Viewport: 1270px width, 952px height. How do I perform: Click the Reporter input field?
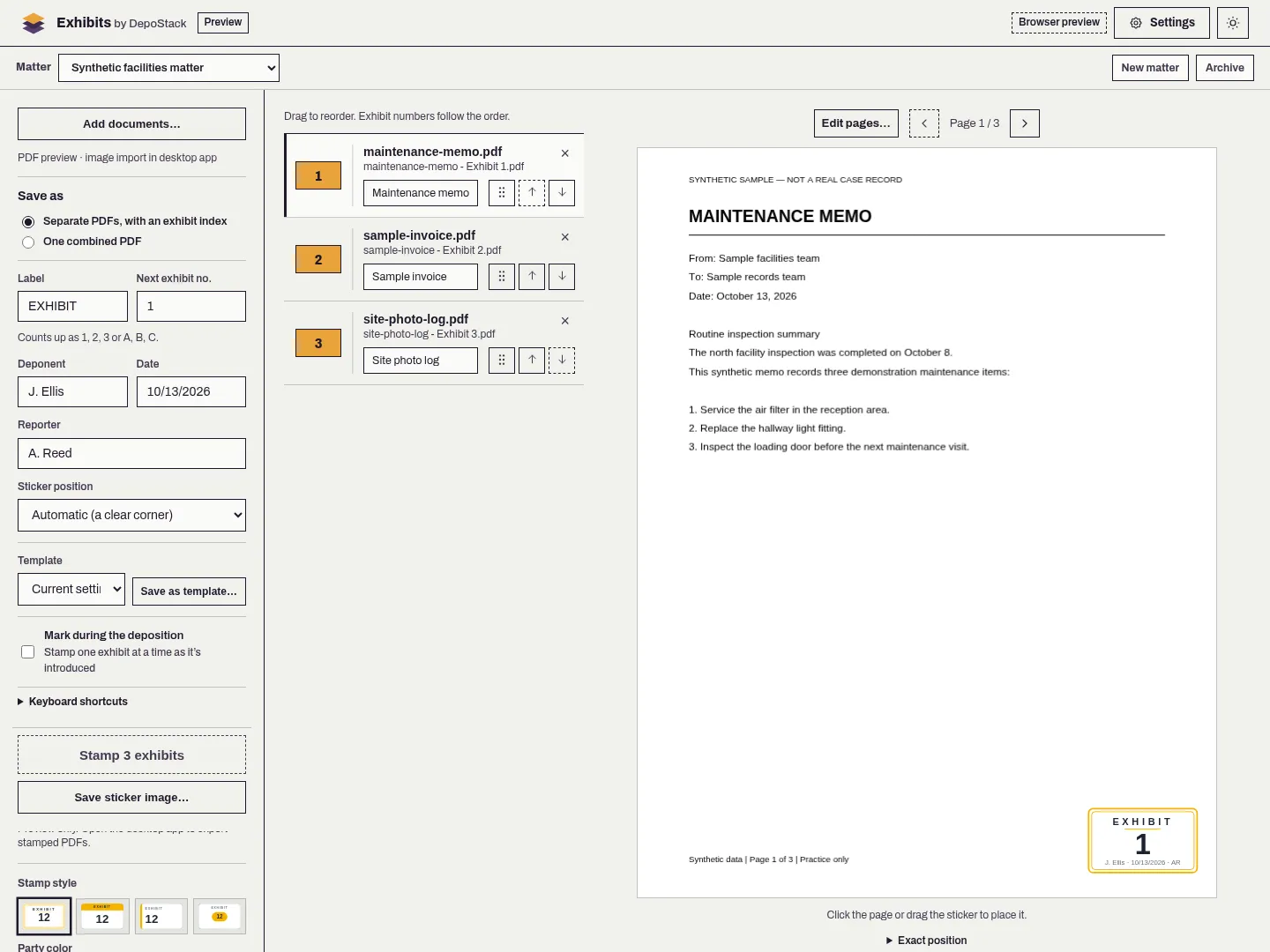pos(131,454)
